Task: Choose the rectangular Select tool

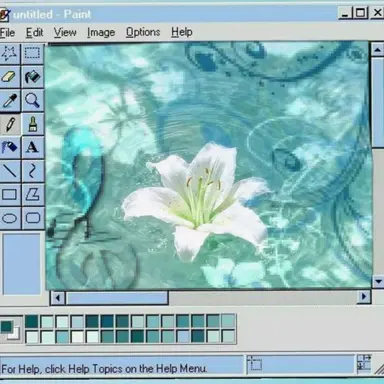Action: [32, 53]
